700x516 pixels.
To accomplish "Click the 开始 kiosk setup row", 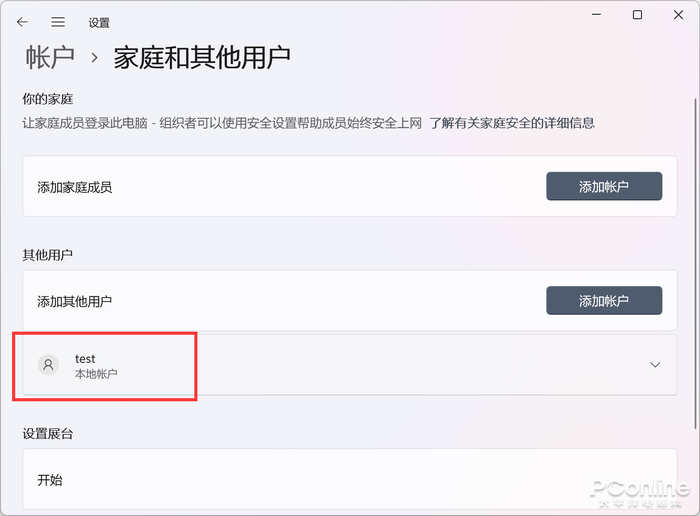I will click(300, 480).
